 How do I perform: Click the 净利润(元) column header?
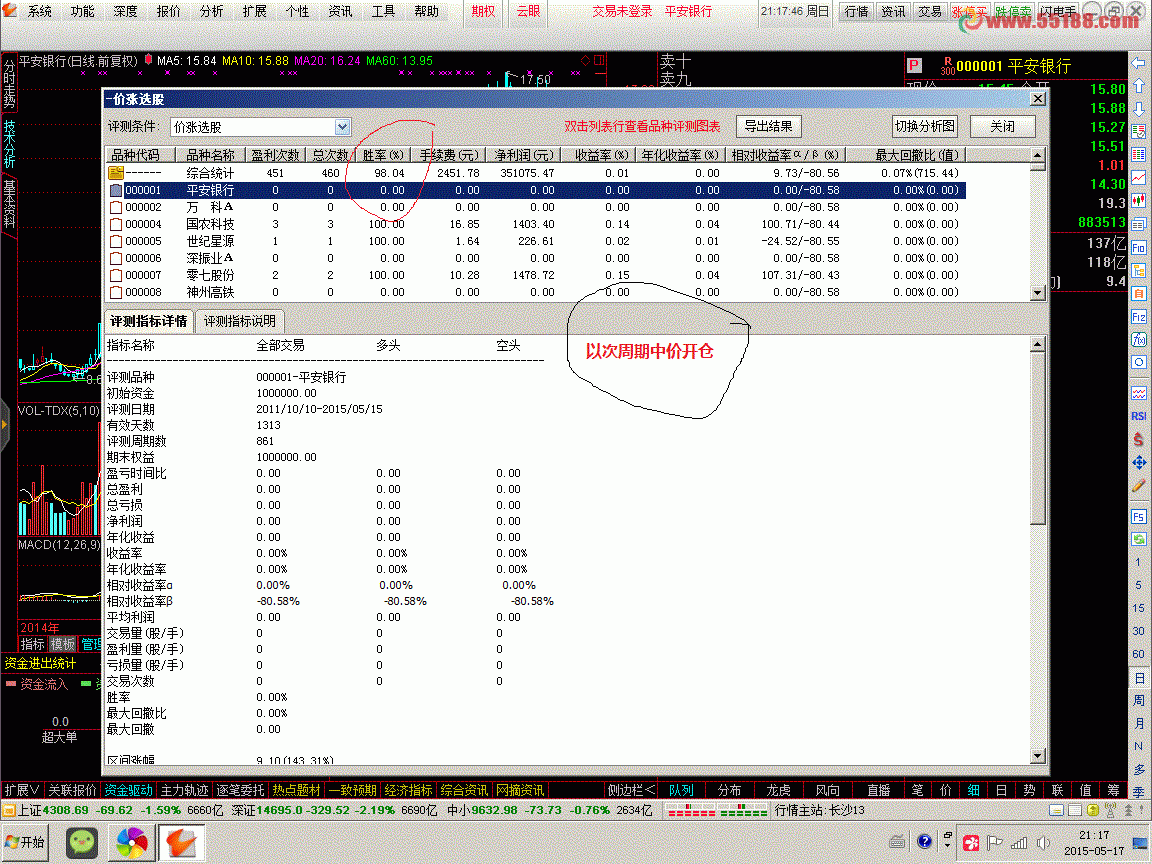point(524,155)
